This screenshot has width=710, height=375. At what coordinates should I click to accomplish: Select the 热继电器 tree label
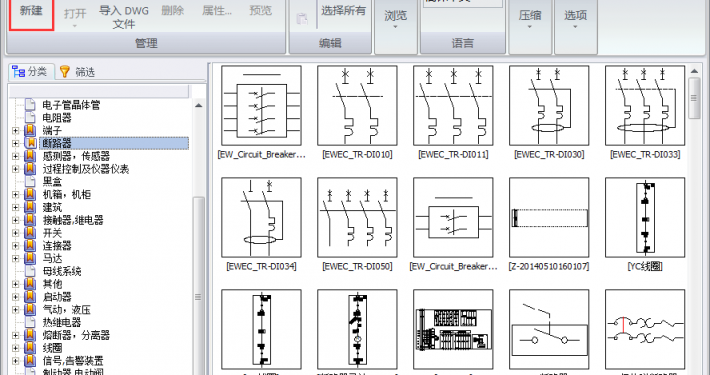pos(62,322)
